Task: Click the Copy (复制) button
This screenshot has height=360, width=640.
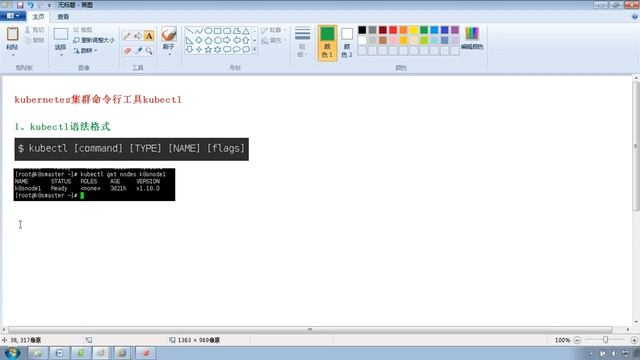Action: pos(34,40)
